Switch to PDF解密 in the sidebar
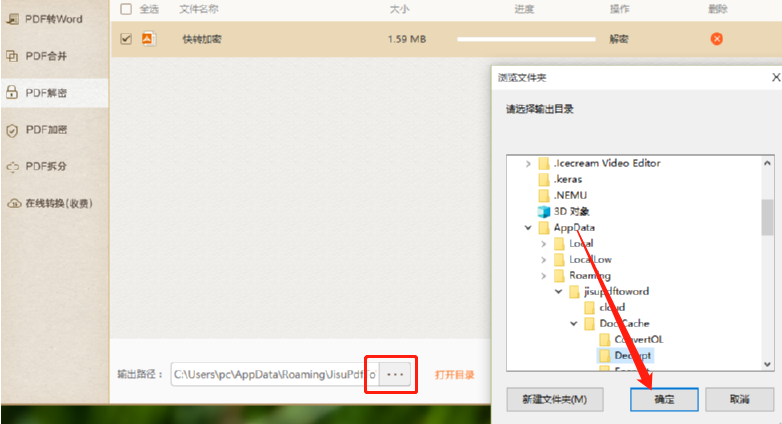Image resolution: width=782 pixels, height=424 pixels. pos(54,93)
